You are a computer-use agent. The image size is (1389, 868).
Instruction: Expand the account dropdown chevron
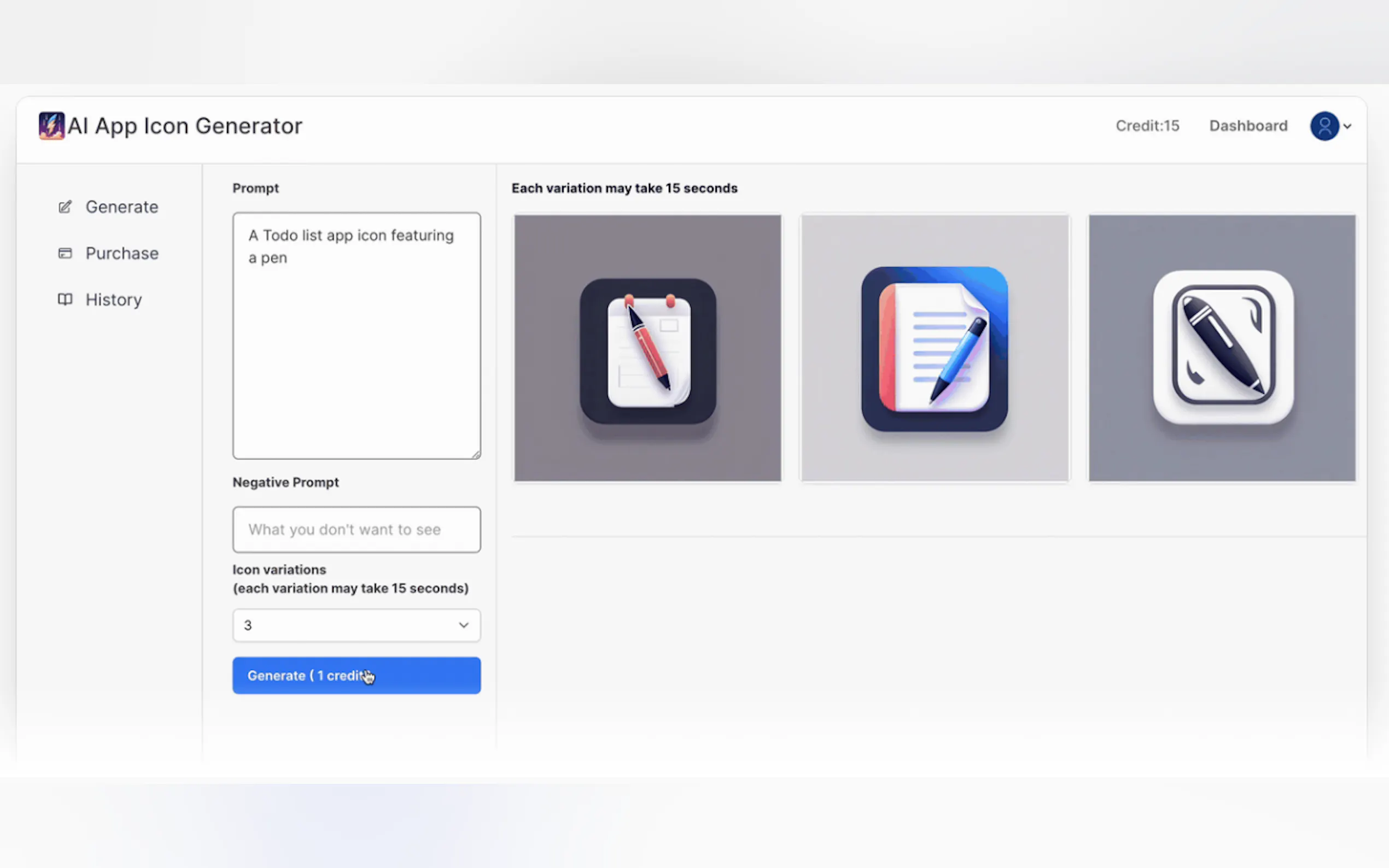coord(1347,126)
